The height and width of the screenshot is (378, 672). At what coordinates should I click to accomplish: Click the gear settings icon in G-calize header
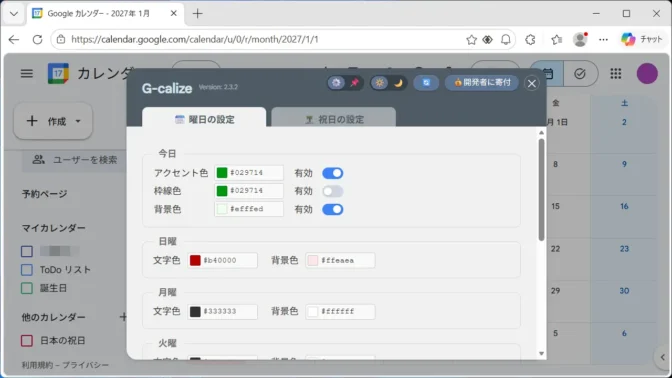[336, 83]
